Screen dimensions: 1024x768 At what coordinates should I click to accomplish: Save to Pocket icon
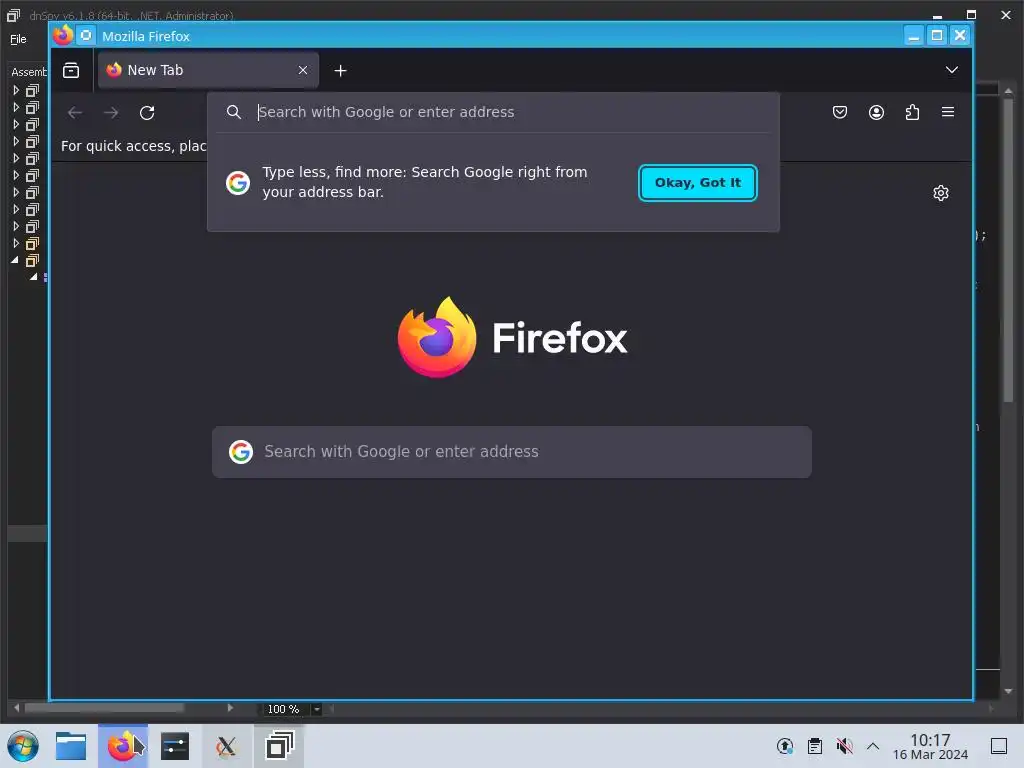click(x=840, y=112)
